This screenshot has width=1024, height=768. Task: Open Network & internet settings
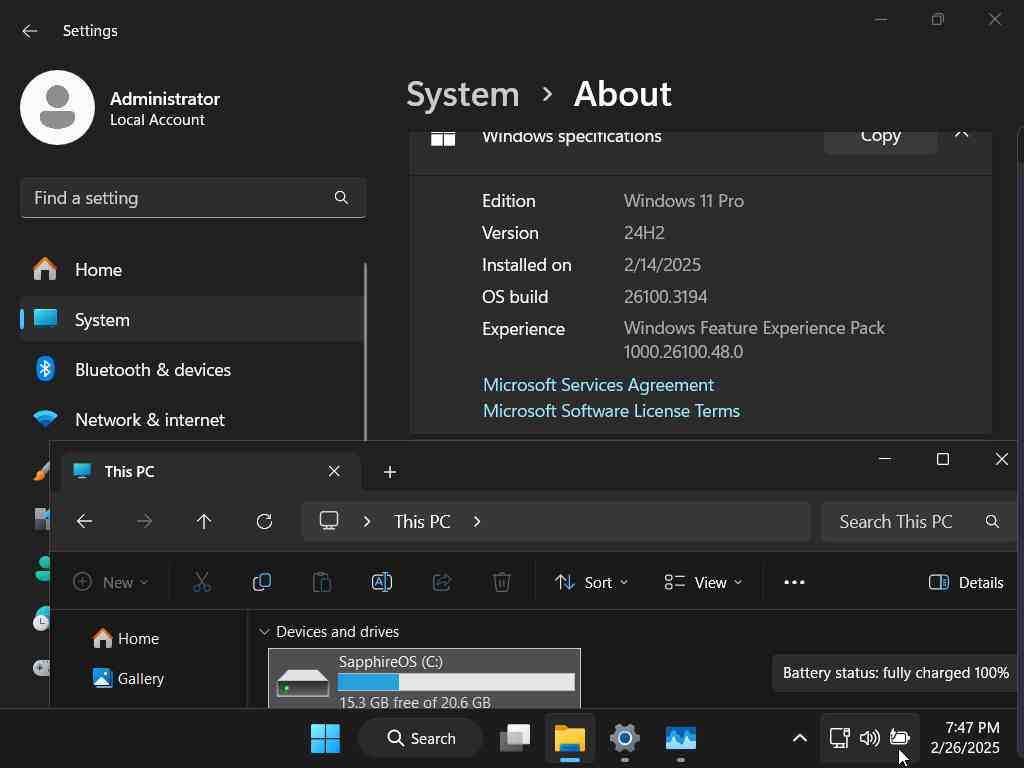(191, 419)
